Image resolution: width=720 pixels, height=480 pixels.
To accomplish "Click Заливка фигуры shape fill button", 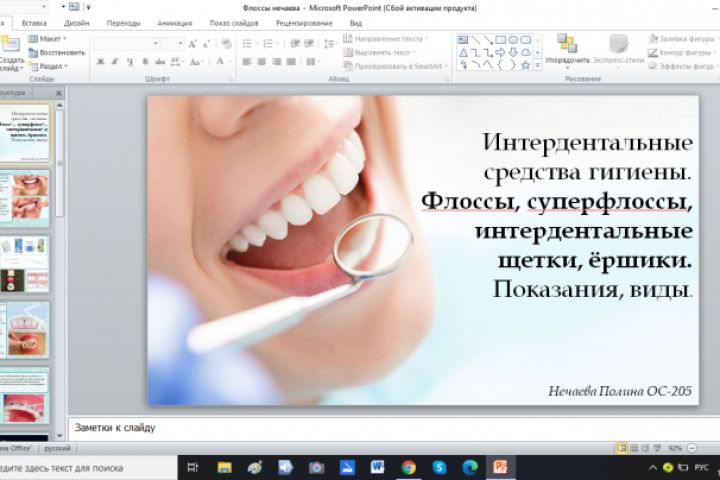I will pyautogui.click(x=682, y=39).
